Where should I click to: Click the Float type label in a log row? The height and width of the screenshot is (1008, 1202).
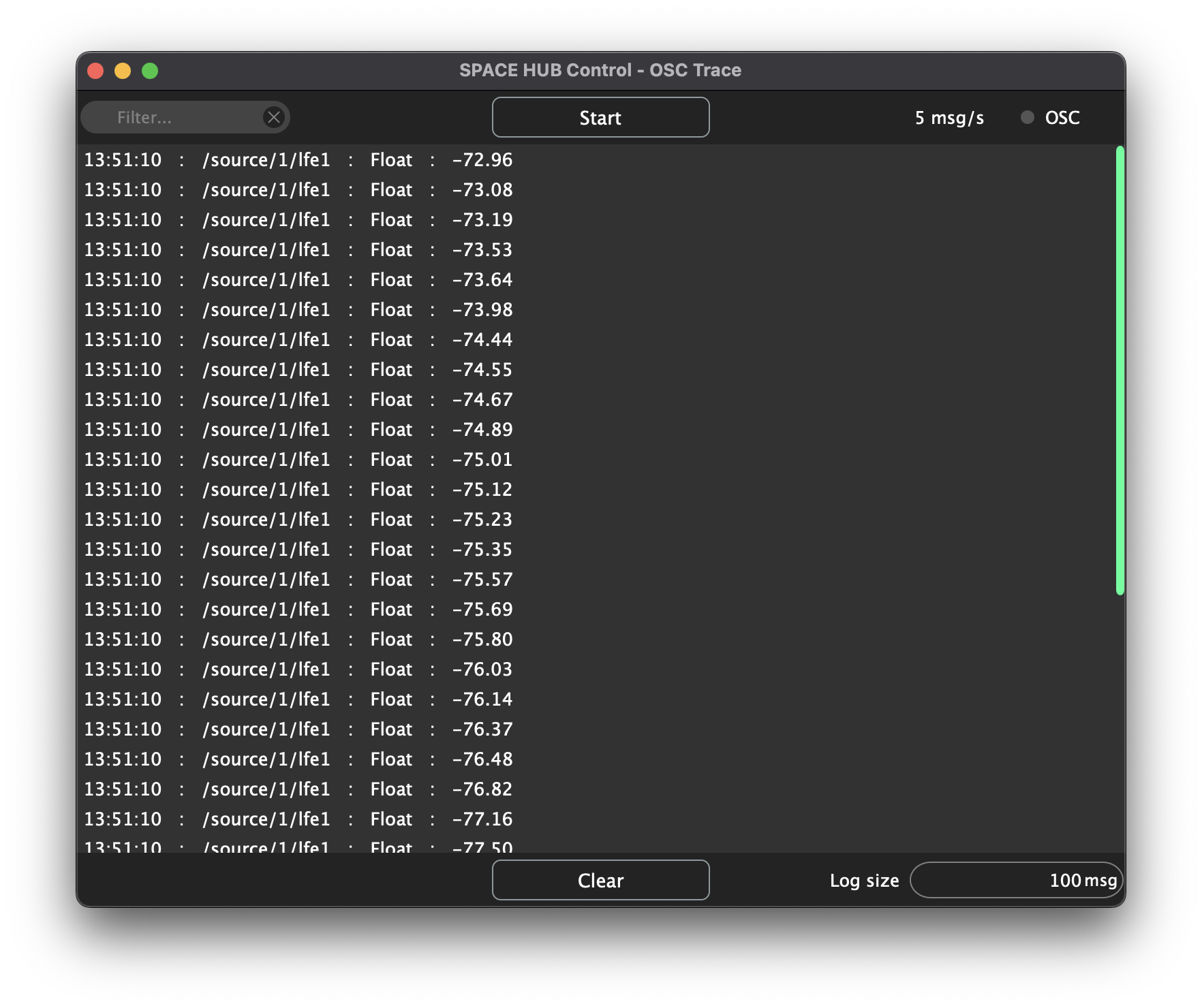point(390,160)
